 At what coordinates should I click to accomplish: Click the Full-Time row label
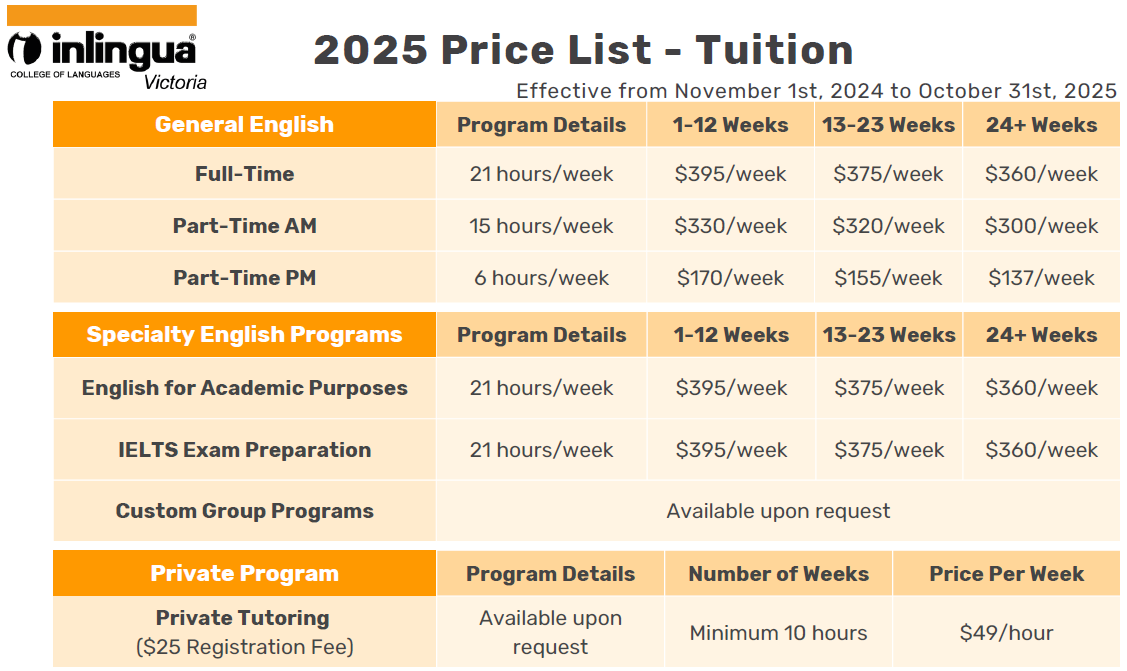coord(244,174)
